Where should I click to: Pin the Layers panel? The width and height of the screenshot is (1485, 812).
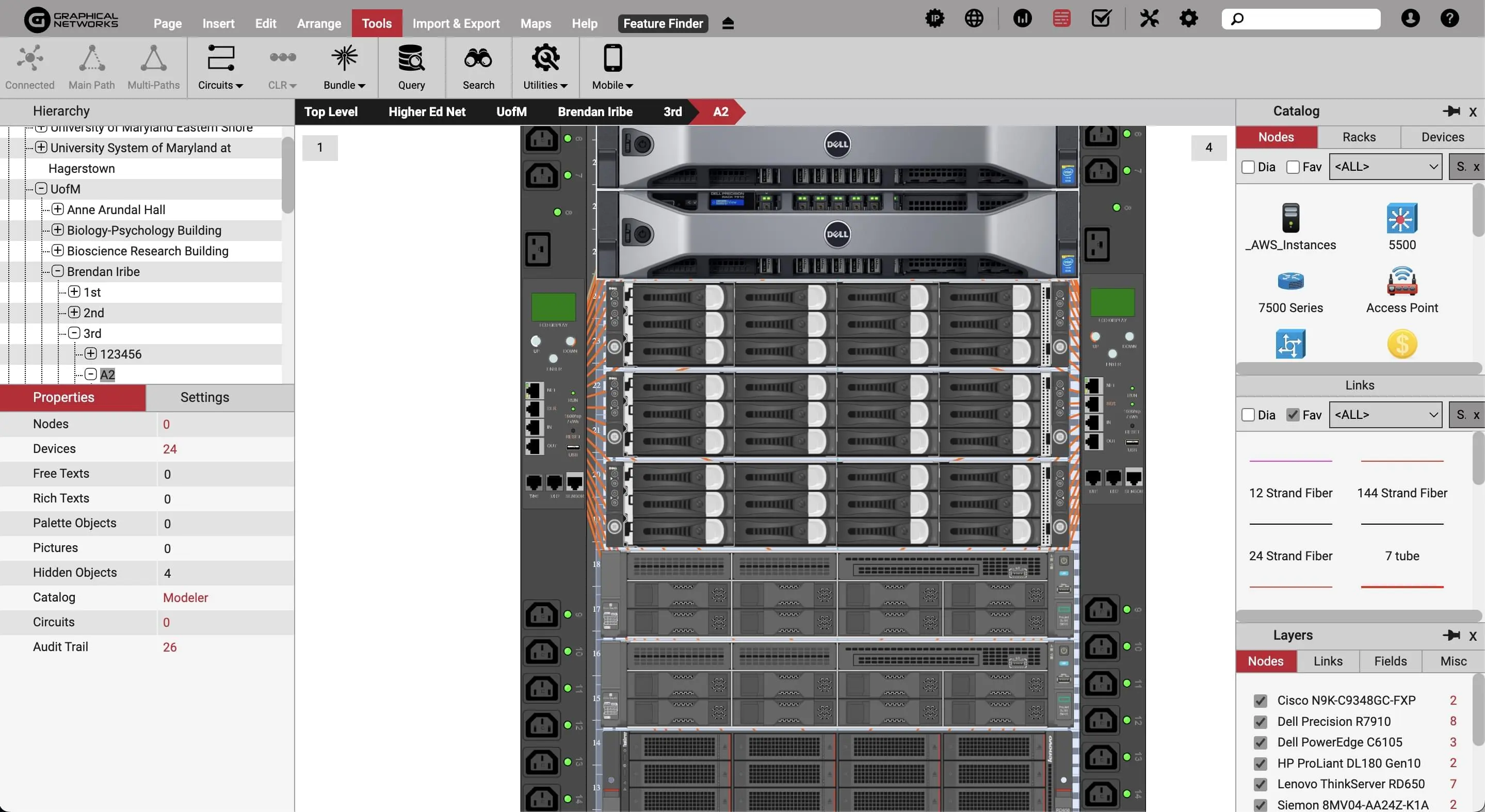(1451, 635)
